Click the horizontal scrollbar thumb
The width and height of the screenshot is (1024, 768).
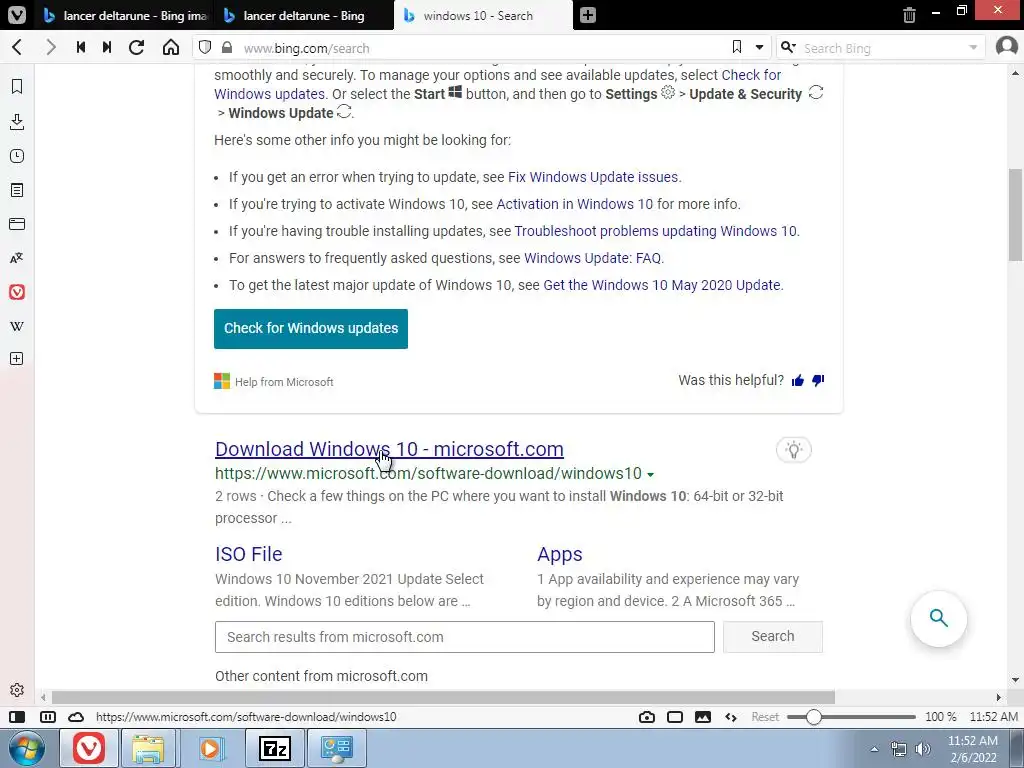click(443, 697)
